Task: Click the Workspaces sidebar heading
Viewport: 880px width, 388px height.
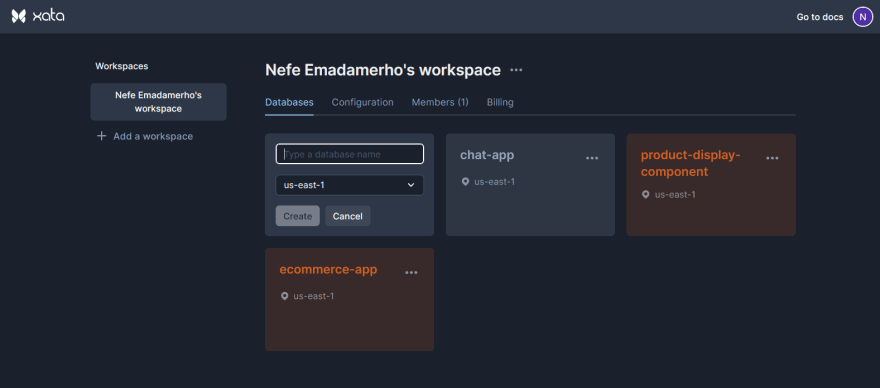Action: pos(122,66)
